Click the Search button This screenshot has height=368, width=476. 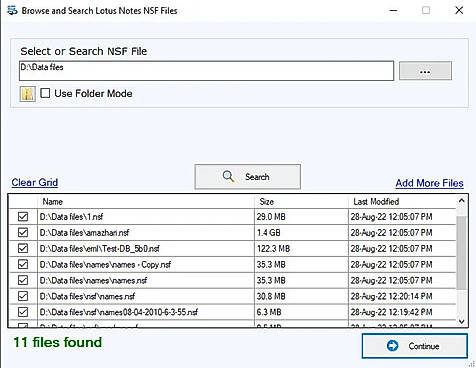tap(248, 177)
